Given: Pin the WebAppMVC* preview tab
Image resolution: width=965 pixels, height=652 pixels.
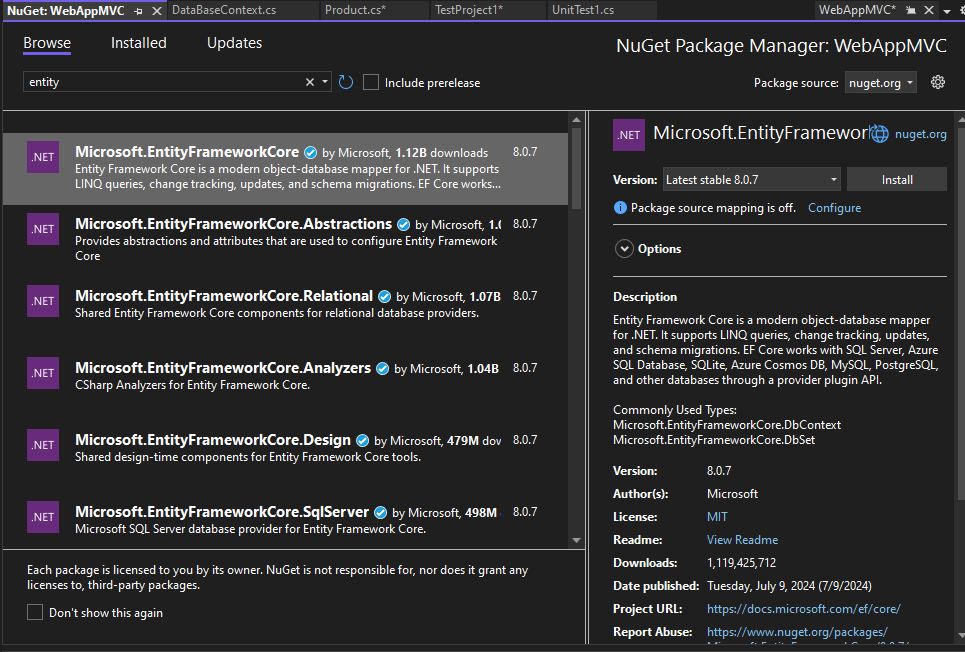Looking at the screenshot, I should click(x=911, y=10).
